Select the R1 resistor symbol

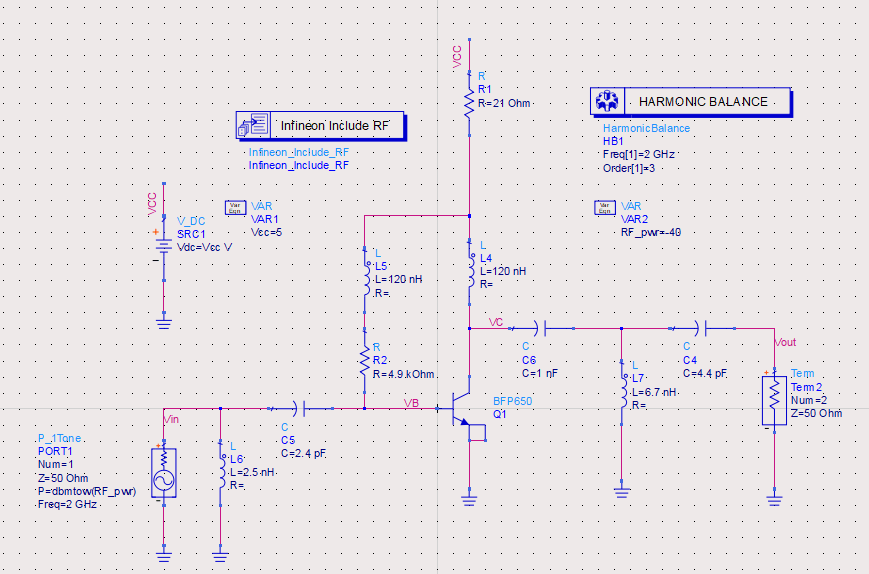(x=467, y=101)
